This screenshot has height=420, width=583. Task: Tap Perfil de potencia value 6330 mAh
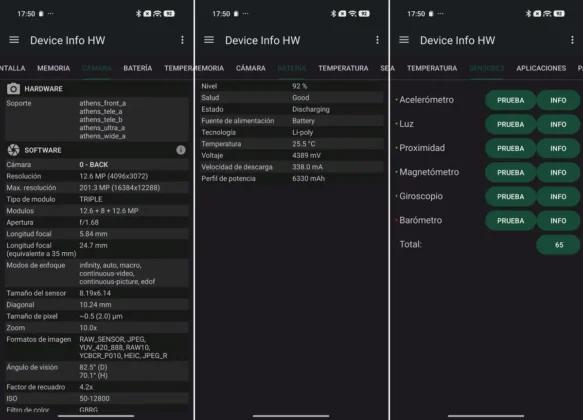(308, 178)
